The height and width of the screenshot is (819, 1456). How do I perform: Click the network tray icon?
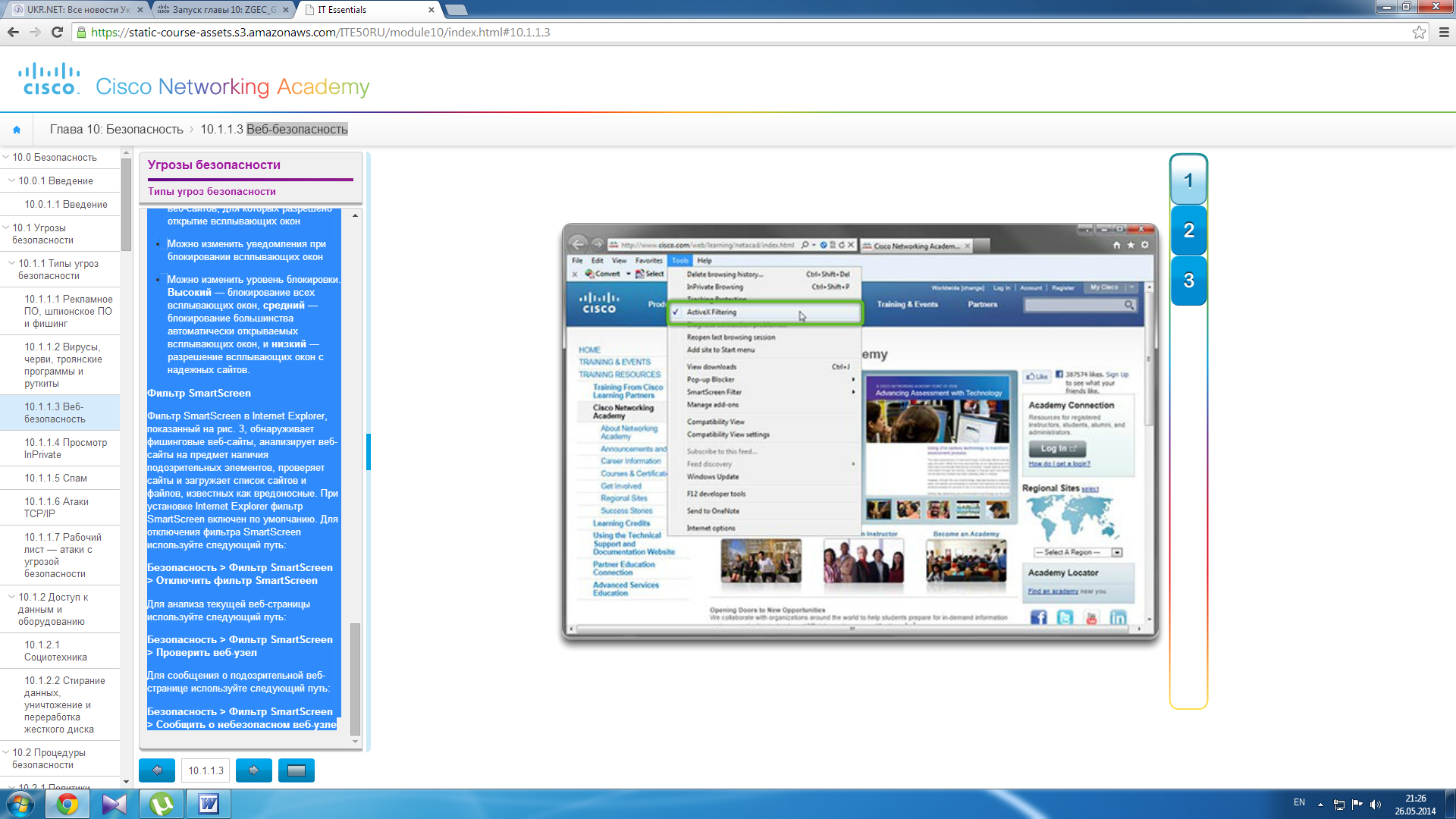coord(1339,805)
